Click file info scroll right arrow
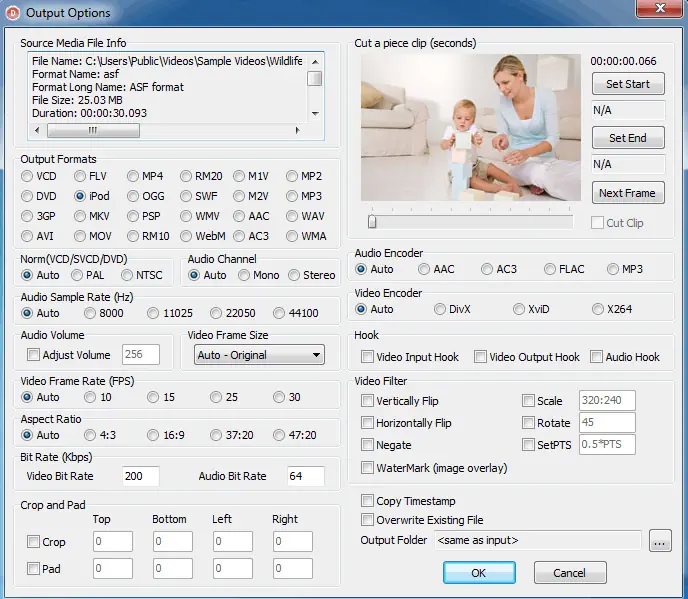Image resolution: width=688 pixels, height=599 pixels. click(297, 130)
